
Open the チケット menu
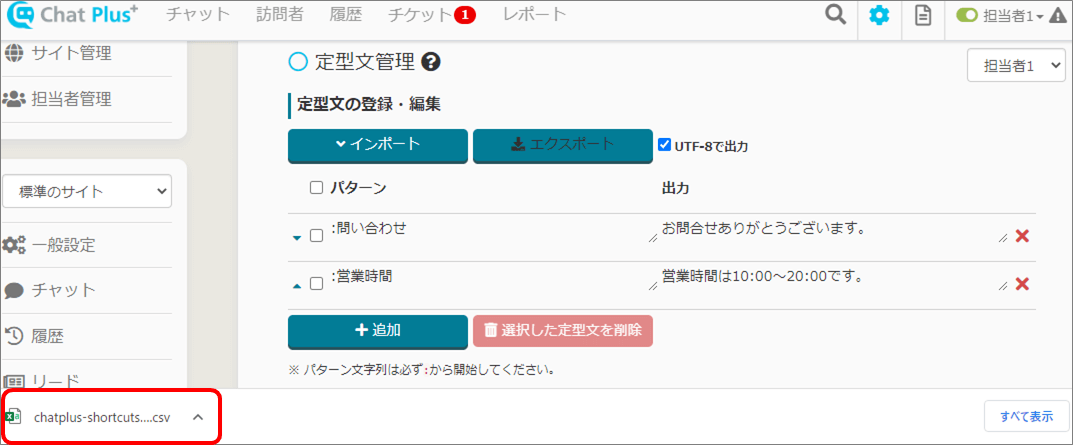click(419, 15)
